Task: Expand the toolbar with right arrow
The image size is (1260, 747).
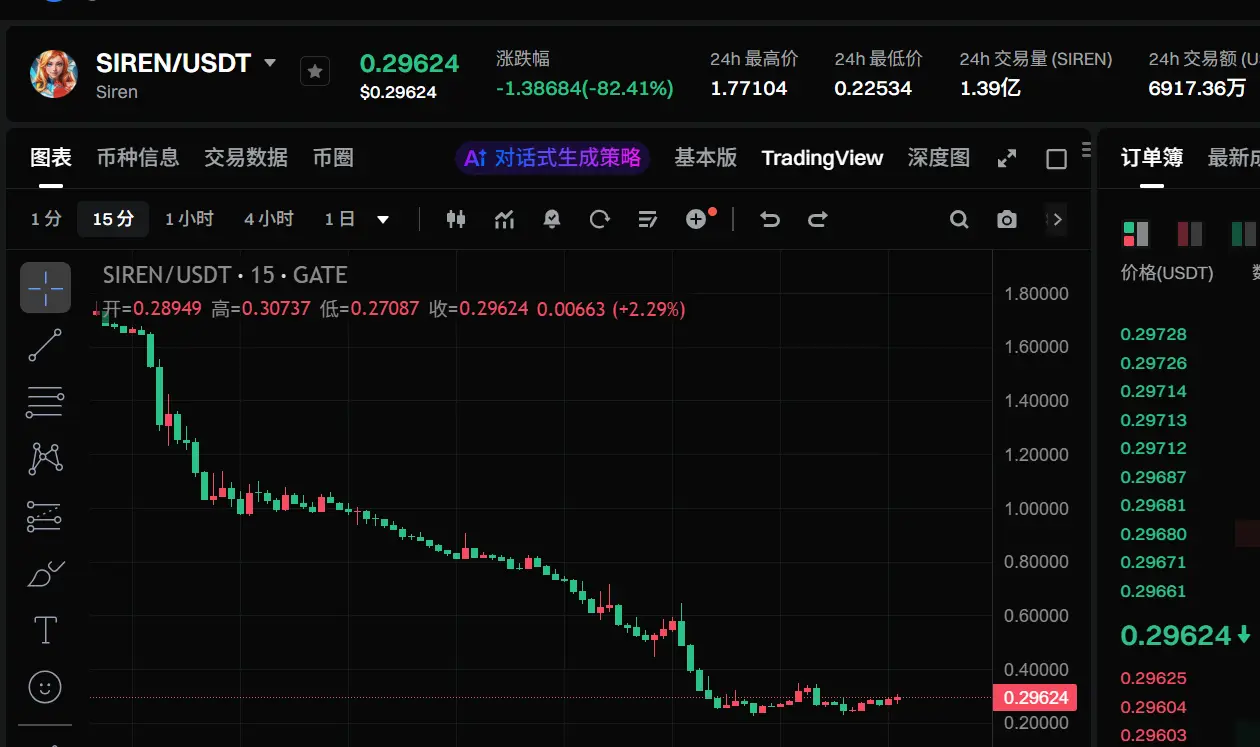Action: [1056, 219]
